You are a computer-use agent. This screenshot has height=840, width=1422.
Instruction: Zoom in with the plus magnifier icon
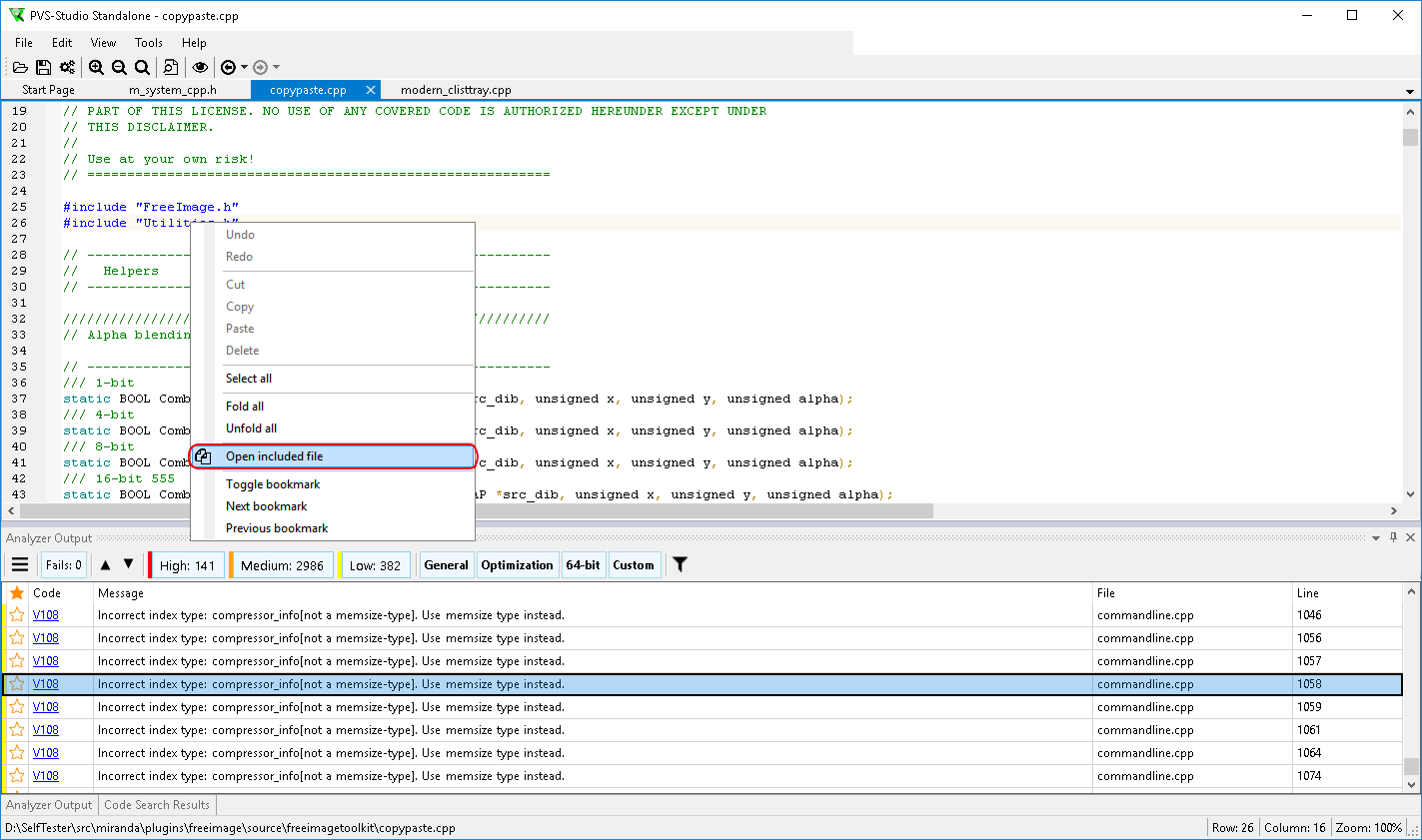click(96, 67)
